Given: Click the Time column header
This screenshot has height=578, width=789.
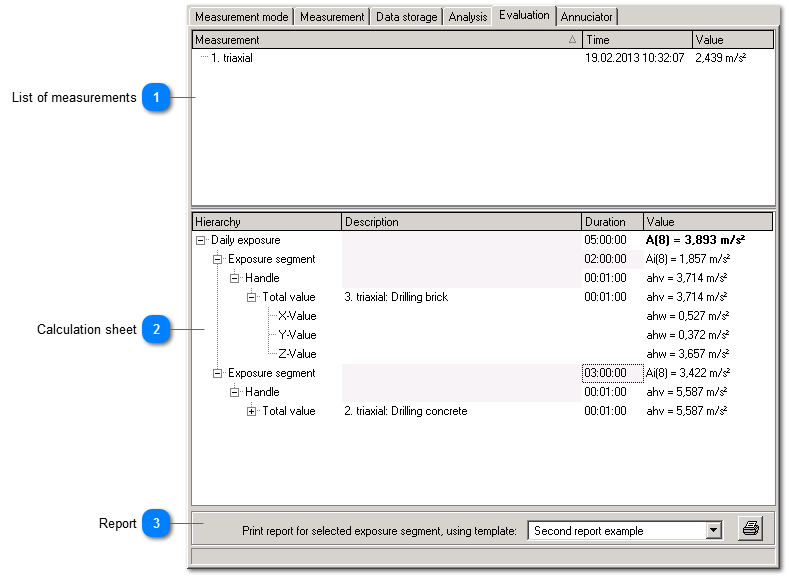Looking at the screenshot, I should [x=637, y=40].
